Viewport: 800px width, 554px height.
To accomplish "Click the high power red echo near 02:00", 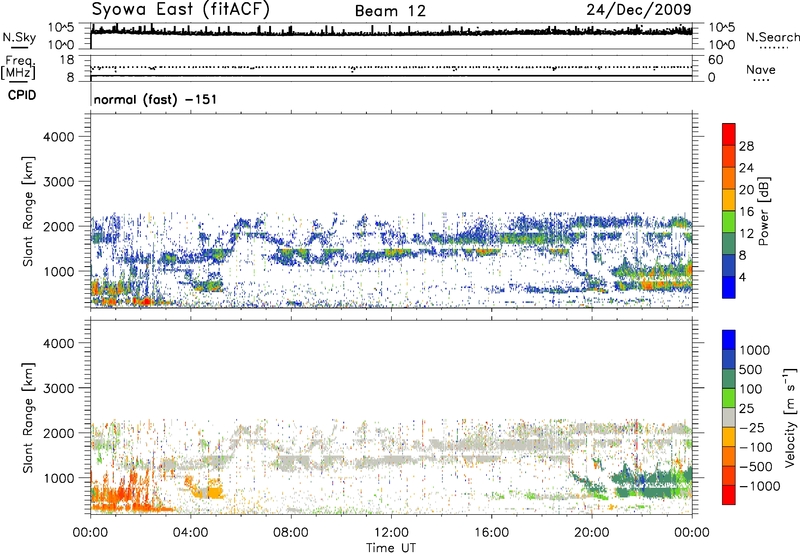I will coord(146,301).
